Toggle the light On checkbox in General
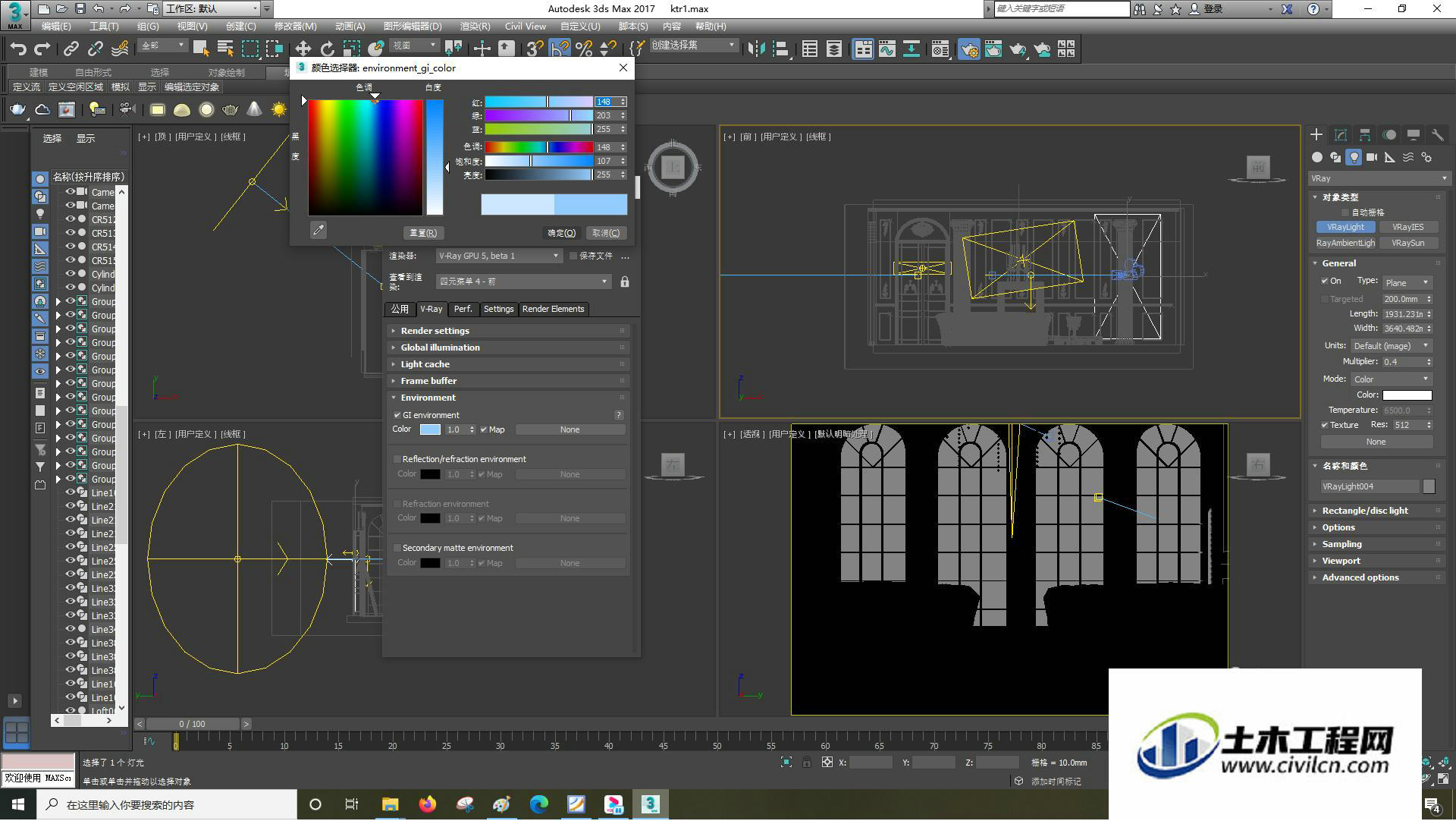This screenshot has width=1456, height=821. click(1325, 281)
